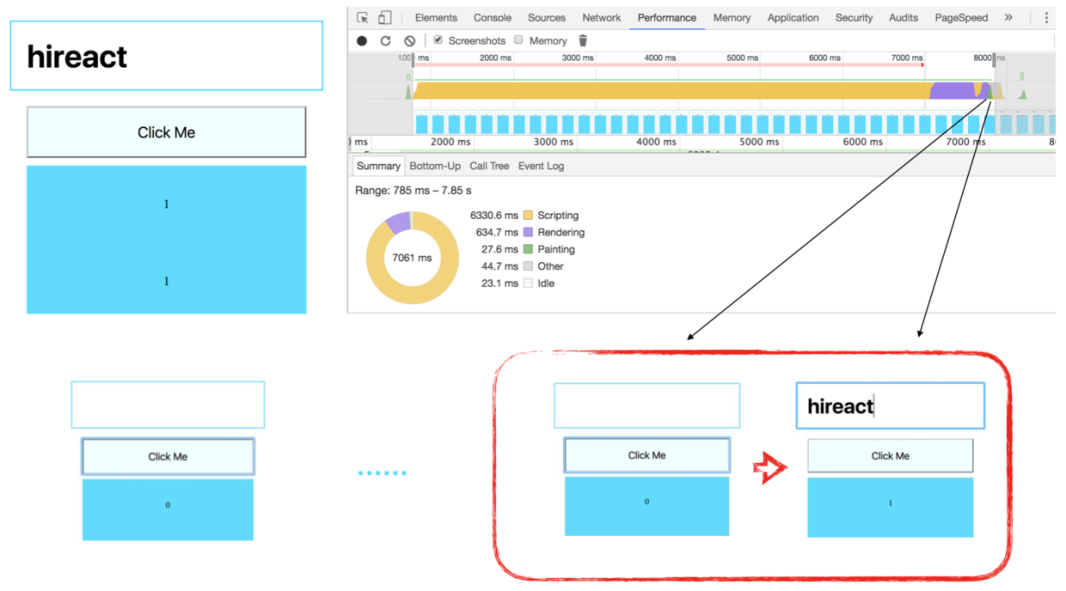Focus the large hireact input field

[167, 56]
